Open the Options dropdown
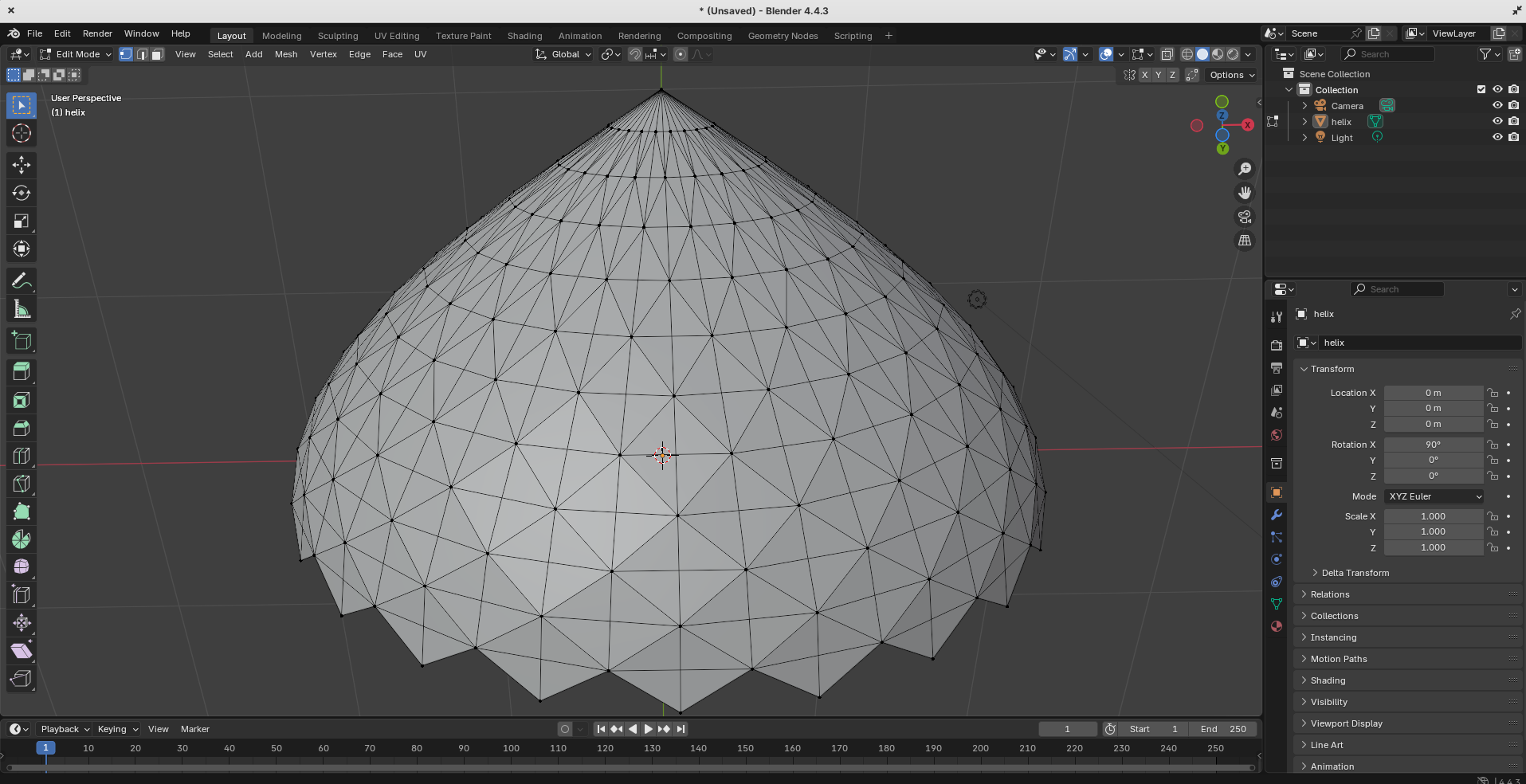Viewport: 1526px width, 784px height. click(1232, 75)
